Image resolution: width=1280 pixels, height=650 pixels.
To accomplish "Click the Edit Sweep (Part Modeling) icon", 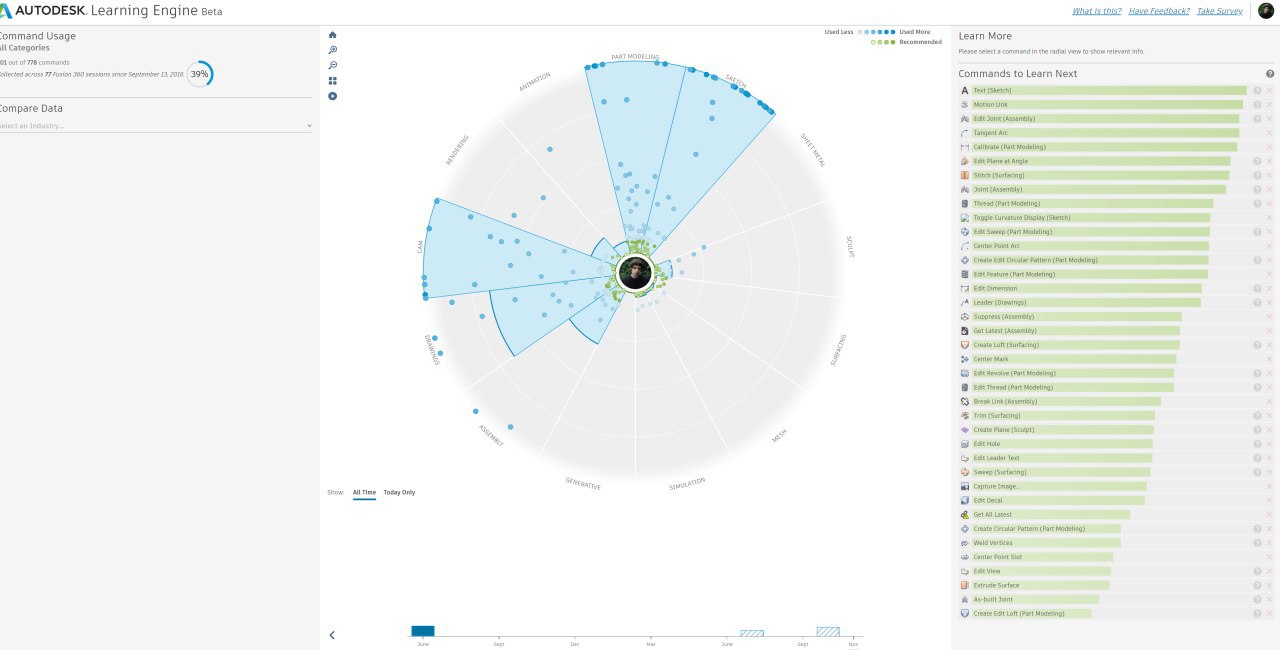I will click(965, 232).
